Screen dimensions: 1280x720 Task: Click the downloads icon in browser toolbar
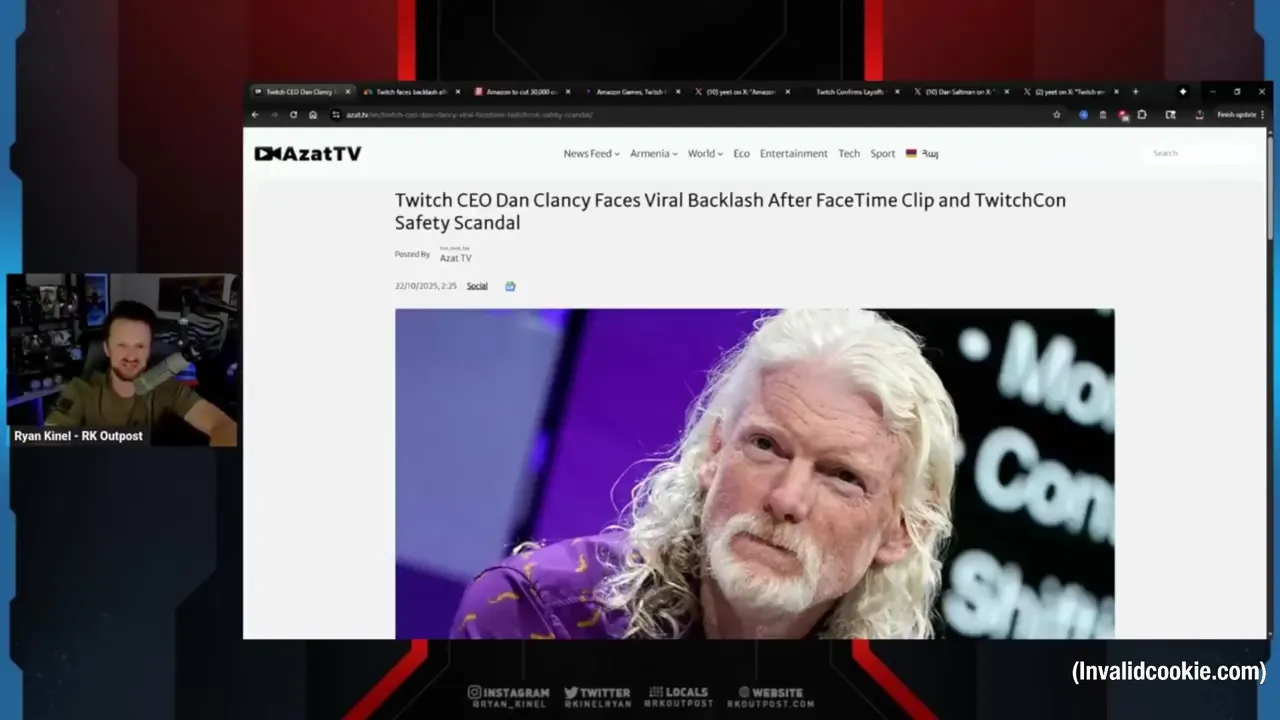pyautogui.click(x=1199, y=115)
